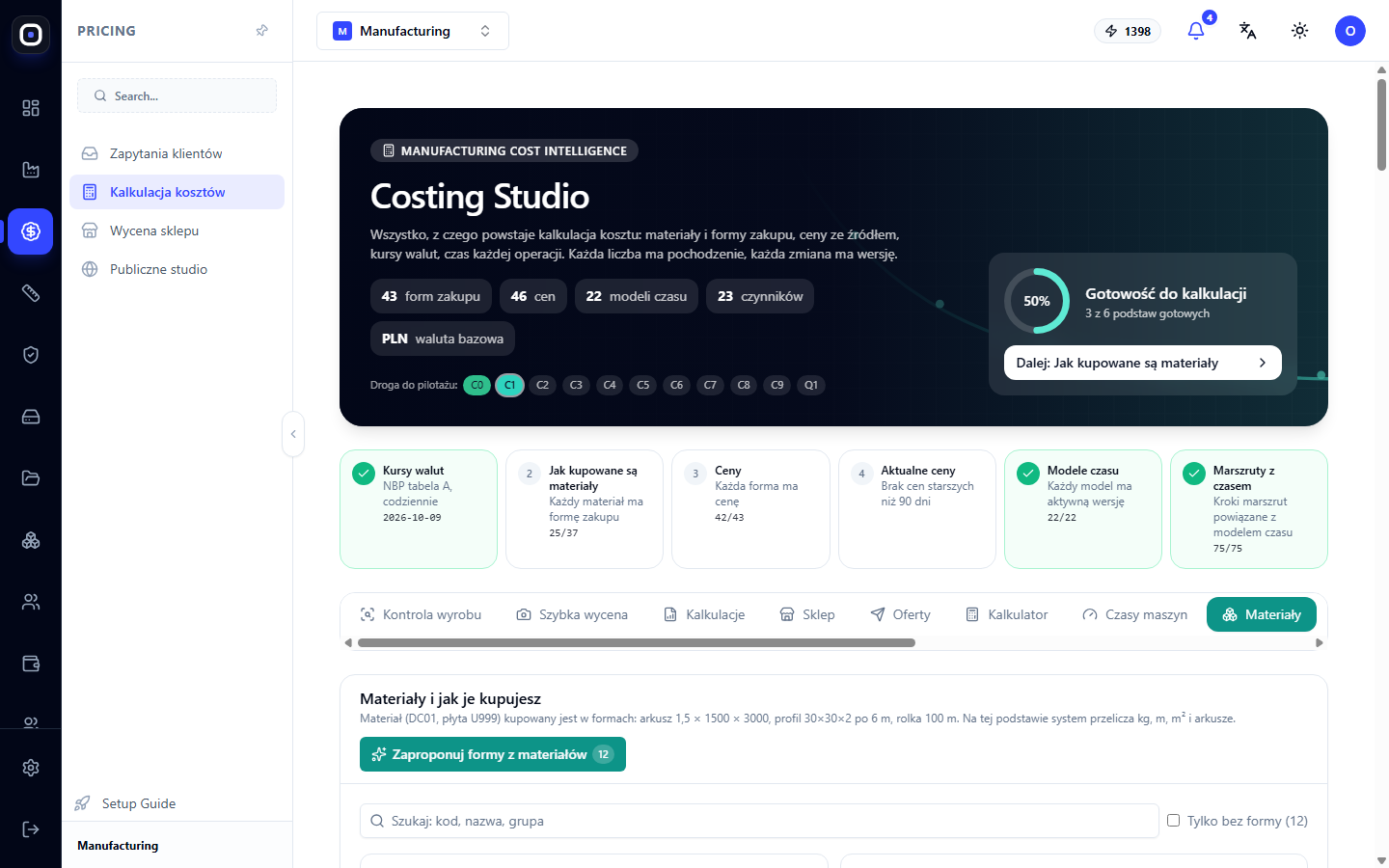Open "Zapytania klientów" in the sidebar
This screenshot has width=1389, height=868.
(x=177, y=153)
